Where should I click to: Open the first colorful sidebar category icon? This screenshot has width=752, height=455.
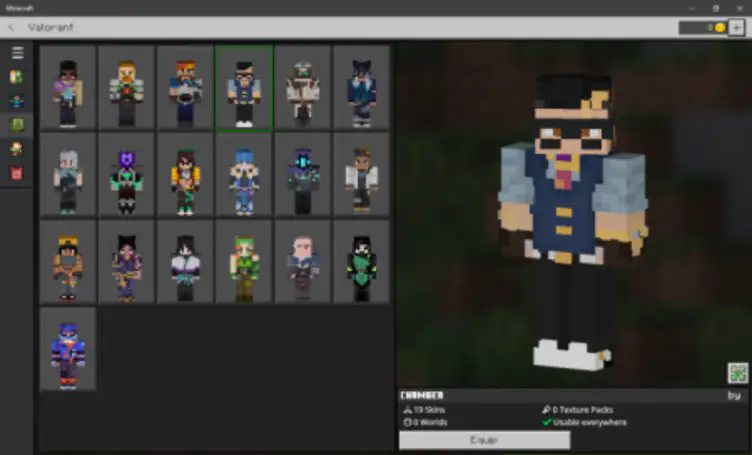point(16,77)
